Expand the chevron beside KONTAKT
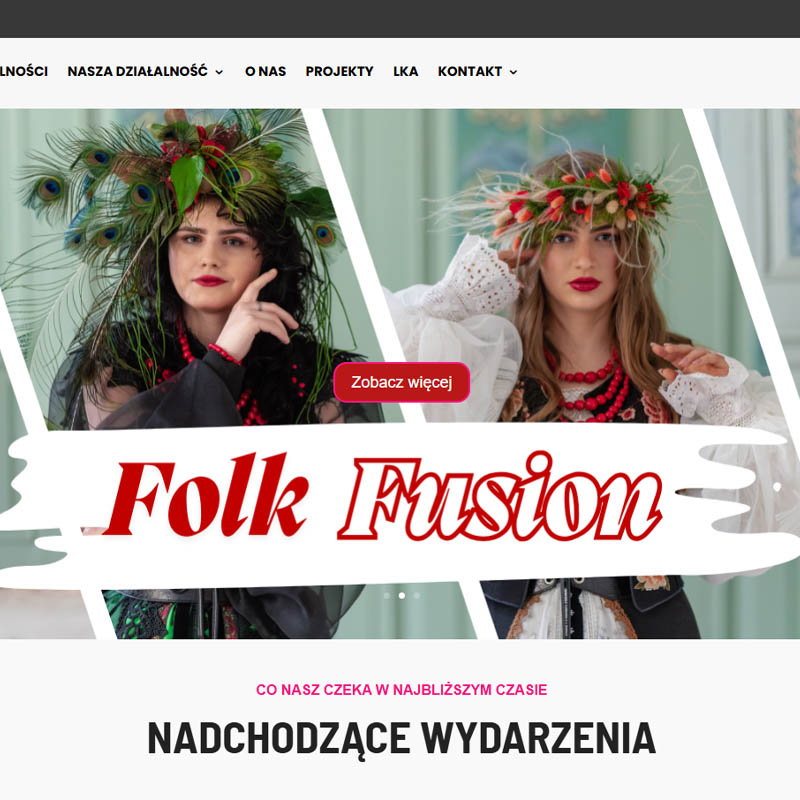 [x=513, y=72]
